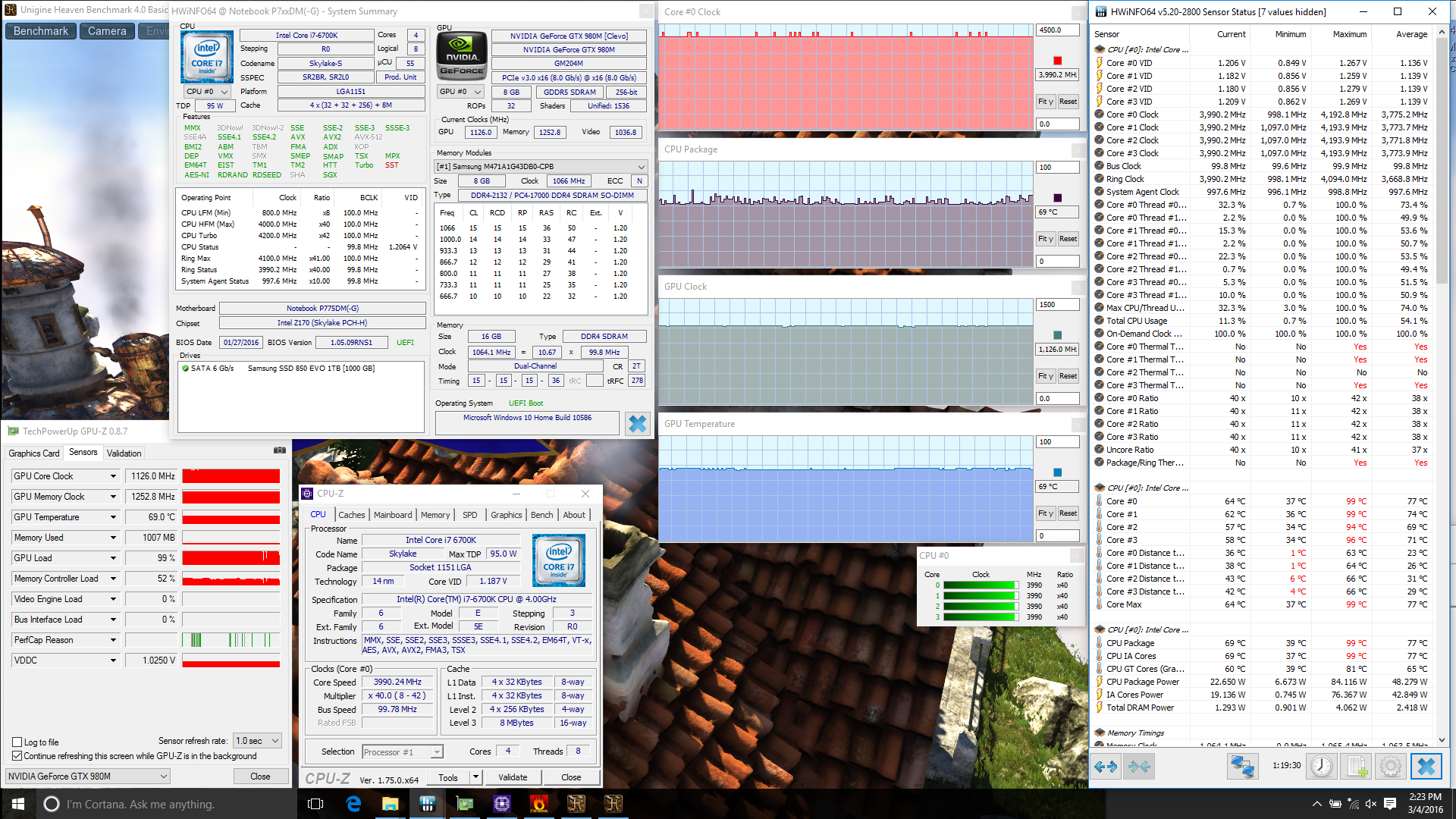Open File Explorer from the taskbar
Screen dimensions: 1456x819
390,804
